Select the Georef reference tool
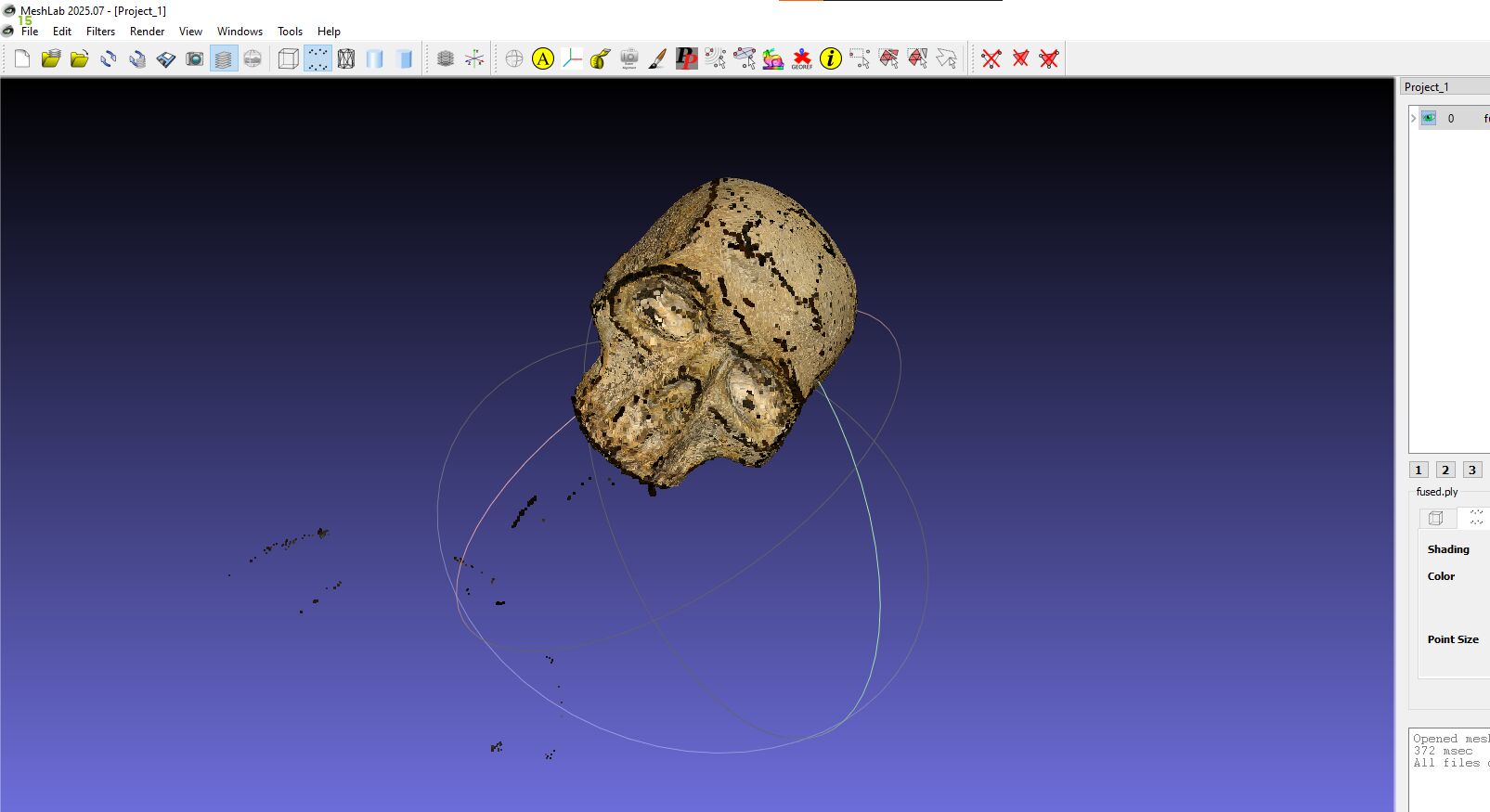The image size is (1490, 812). (x=801, y=59)
